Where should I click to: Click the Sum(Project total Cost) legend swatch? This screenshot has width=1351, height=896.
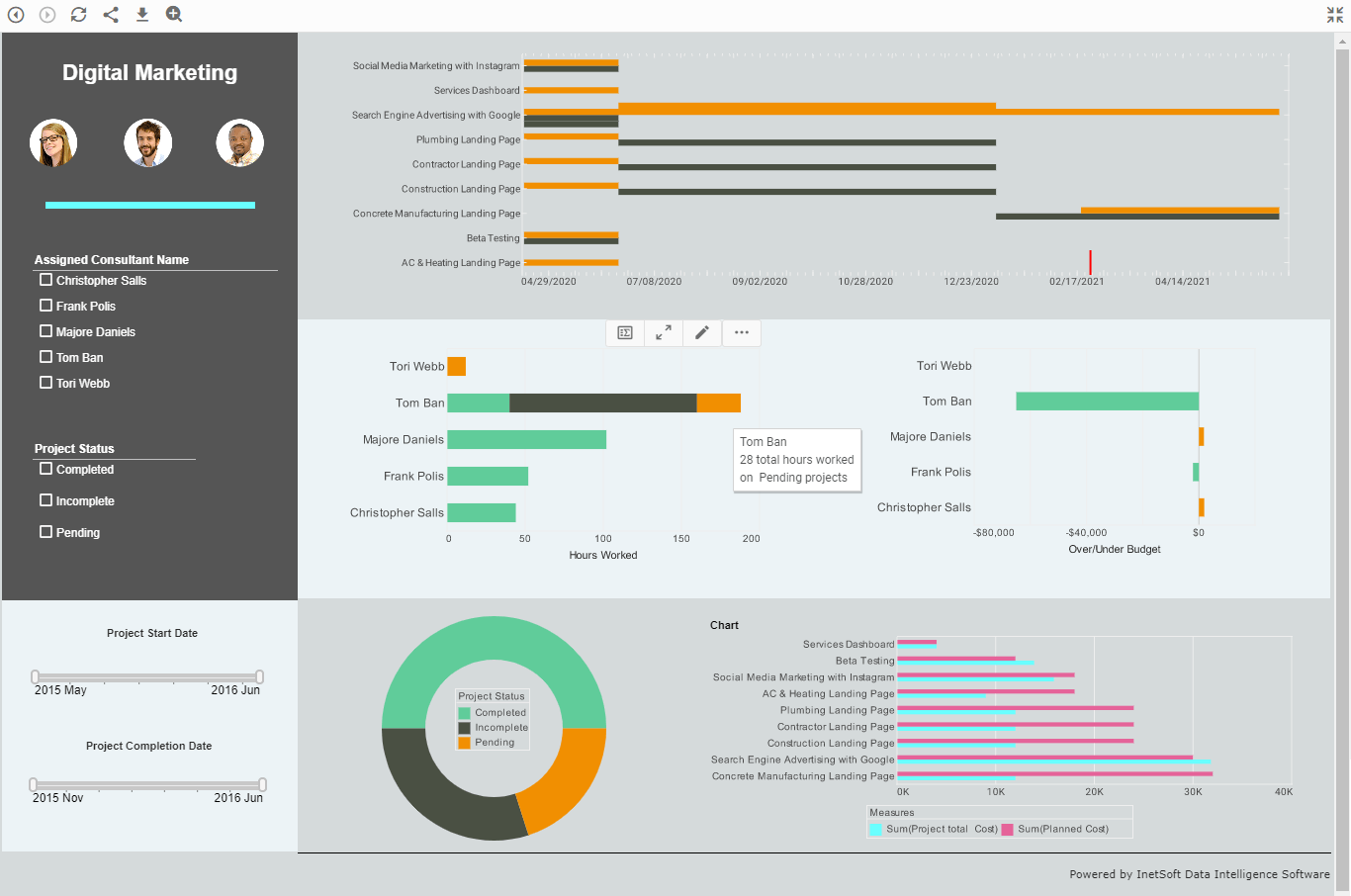click(x=875, y=830)
